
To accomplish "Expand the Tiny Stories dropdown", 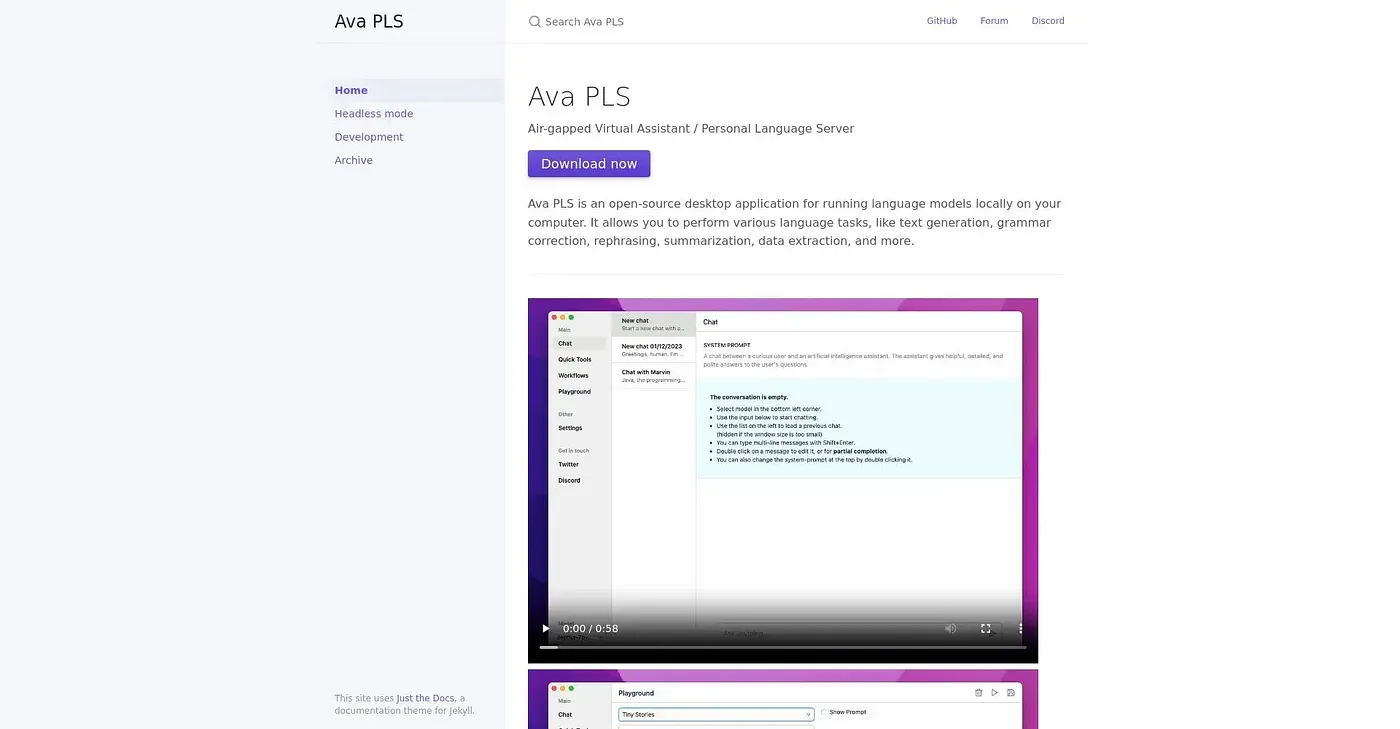I will pyautogui.click(x=716, y=714).
